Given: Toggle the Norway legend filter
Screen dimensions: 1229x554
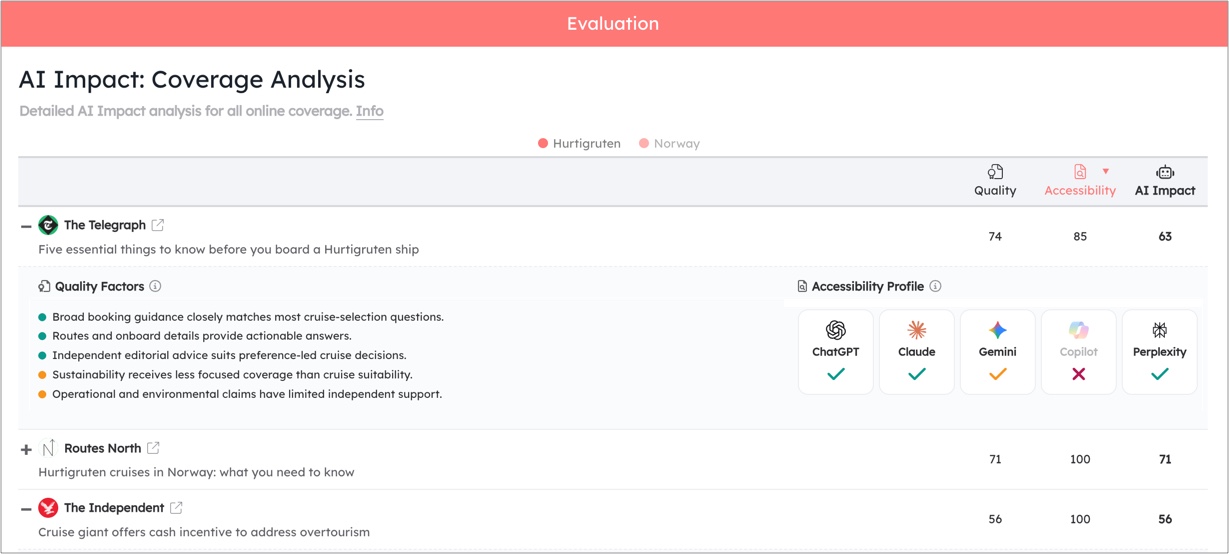Looking at the screenshot, I should [669, 143].
